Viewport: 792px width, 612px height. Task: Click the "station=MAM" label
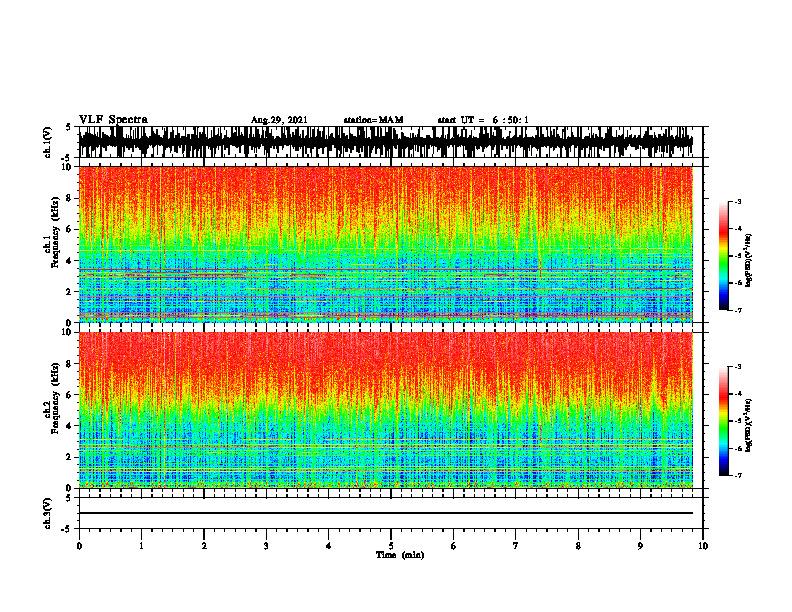click(374, 120)
